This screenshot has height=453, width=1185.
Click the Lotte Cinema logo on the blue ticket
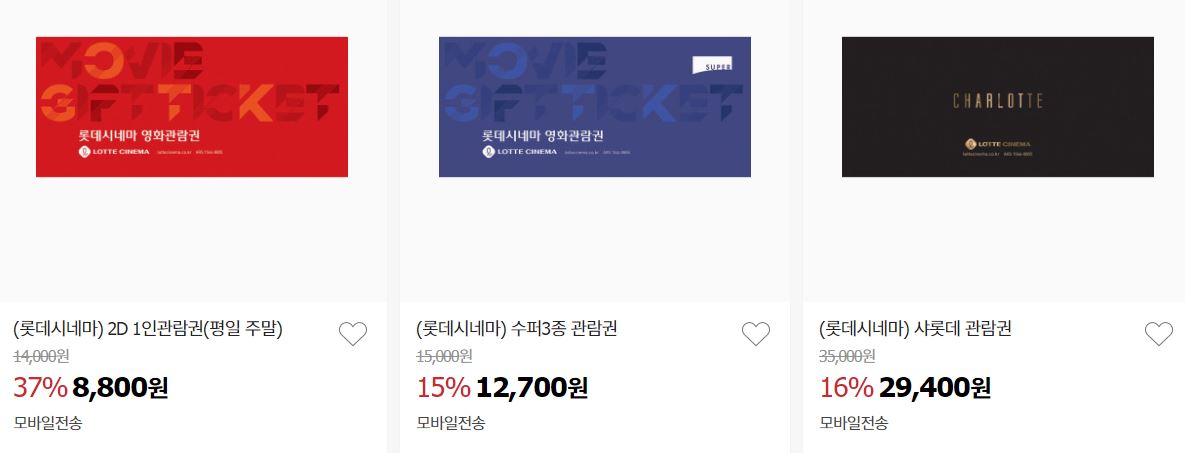(x=519, y=152)
